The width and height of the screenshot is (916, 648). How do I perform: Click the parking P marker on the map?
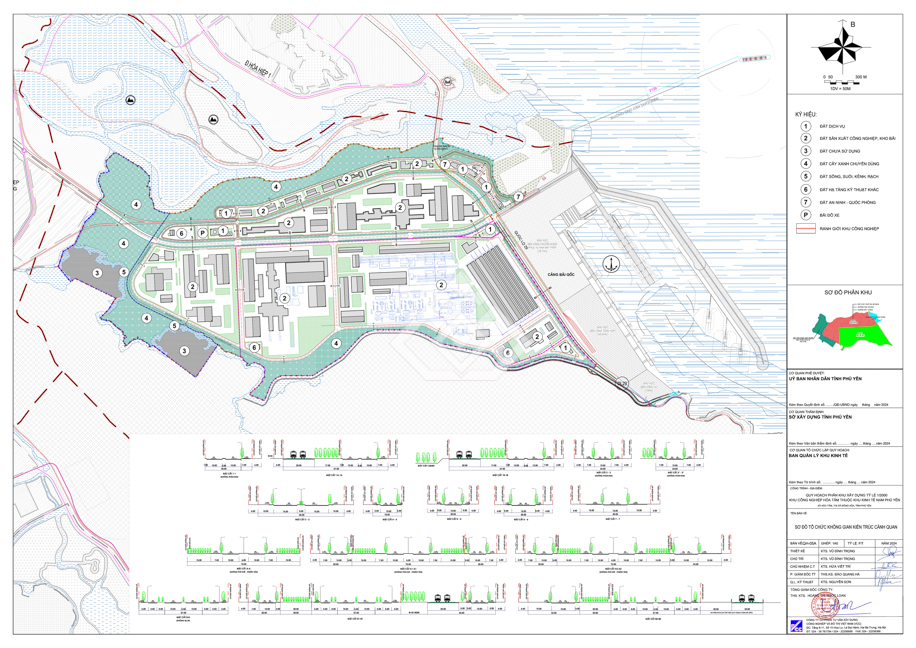point(202,232)
